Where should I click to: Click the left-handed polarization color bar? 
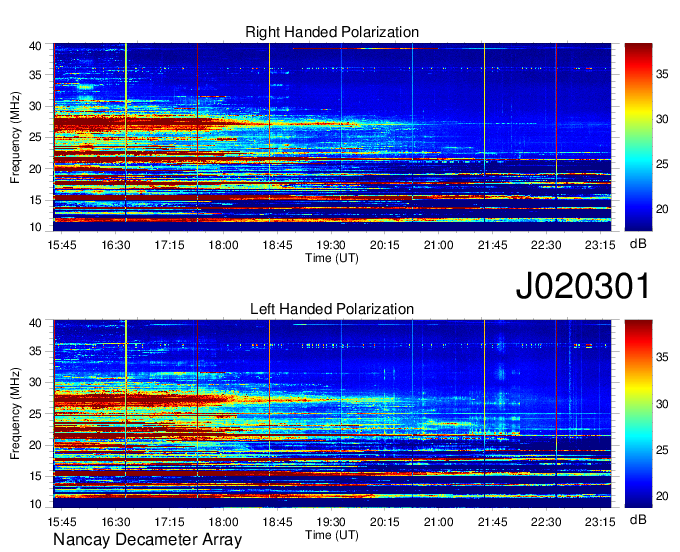point(638,414)
